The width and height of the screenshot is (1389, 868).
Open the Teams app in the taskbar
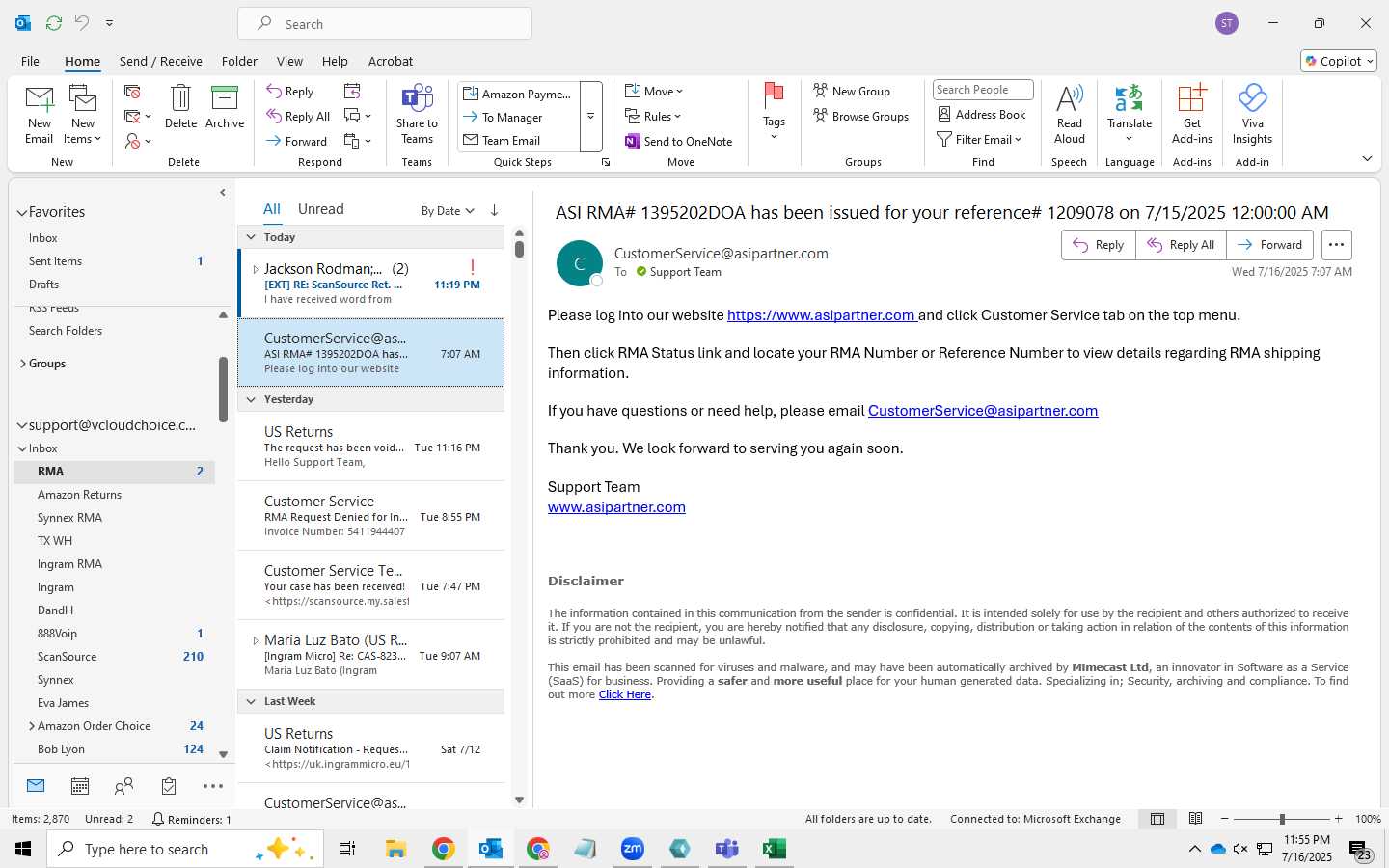pos(726,849)
